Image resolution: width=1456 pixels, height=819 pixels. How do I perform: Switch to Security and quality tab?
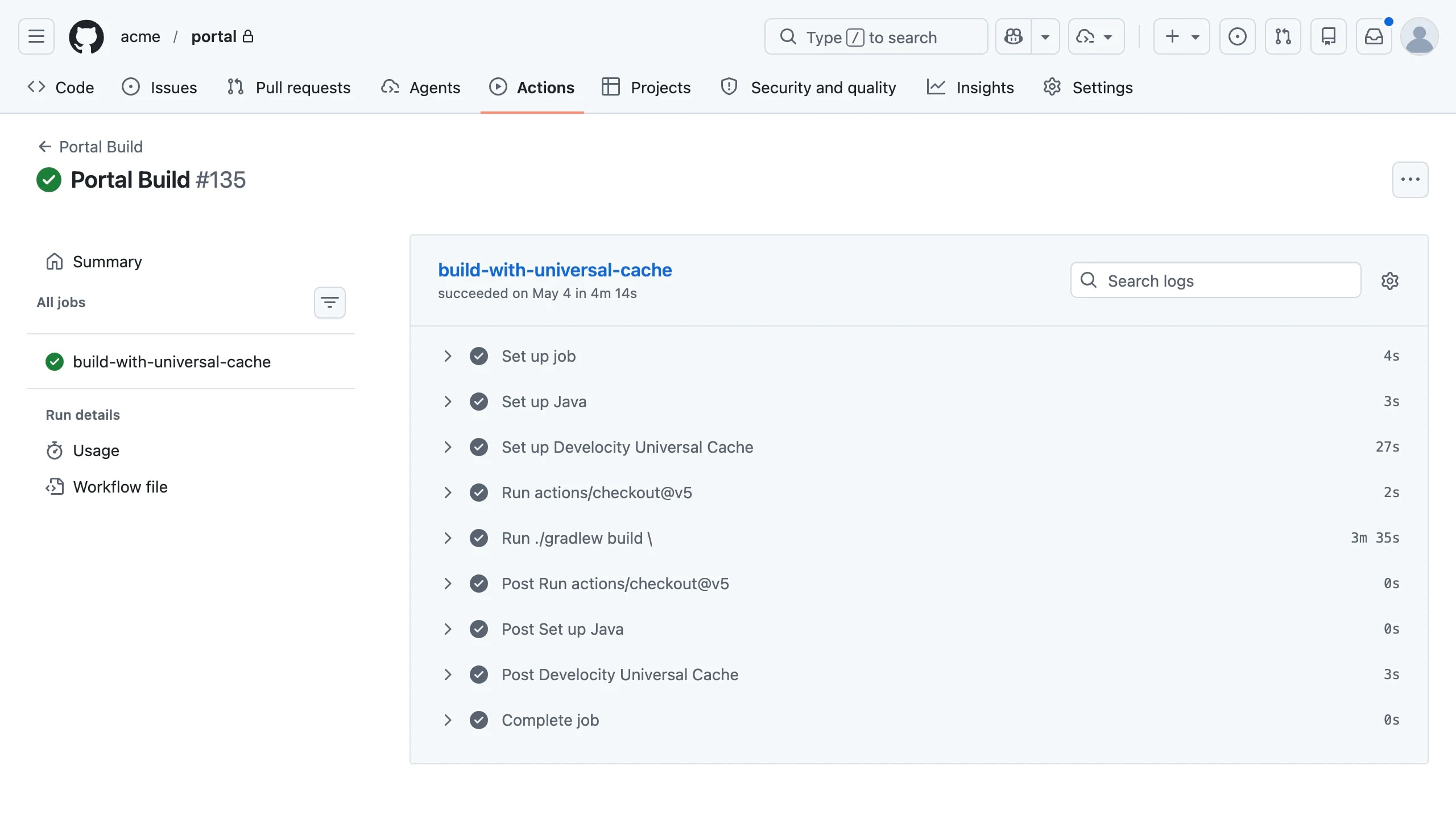point(808,87)
